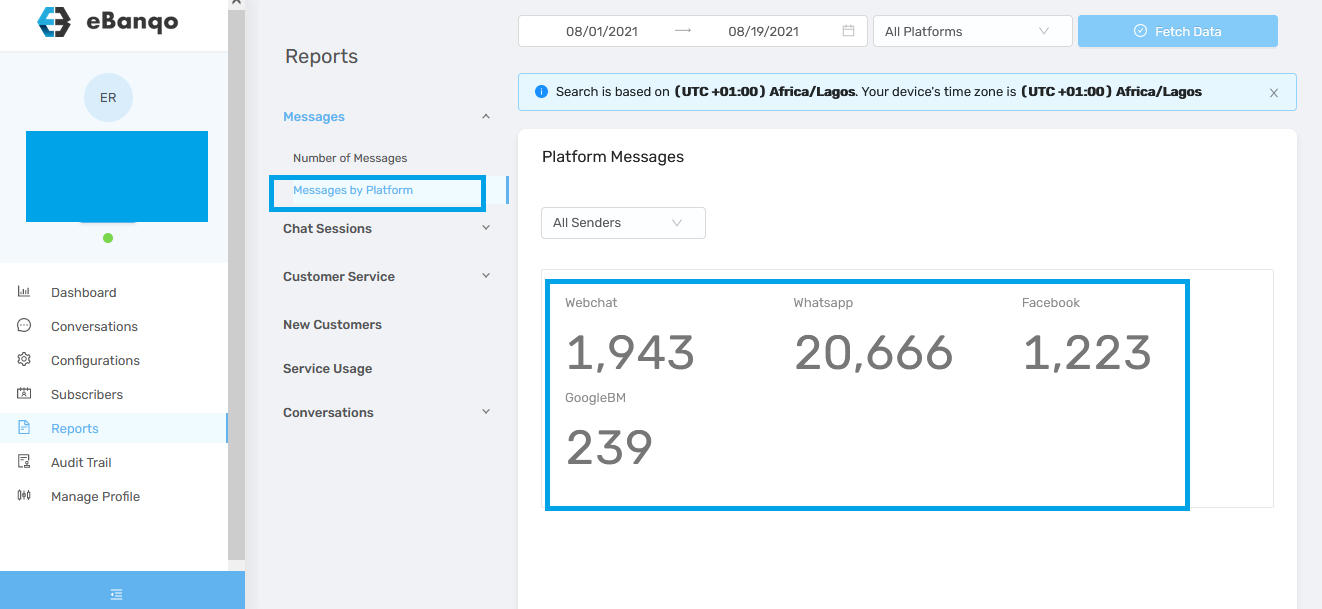Click the Configurations gear icon
Viewport: 1322px width, 609px height.
[25, 360]
